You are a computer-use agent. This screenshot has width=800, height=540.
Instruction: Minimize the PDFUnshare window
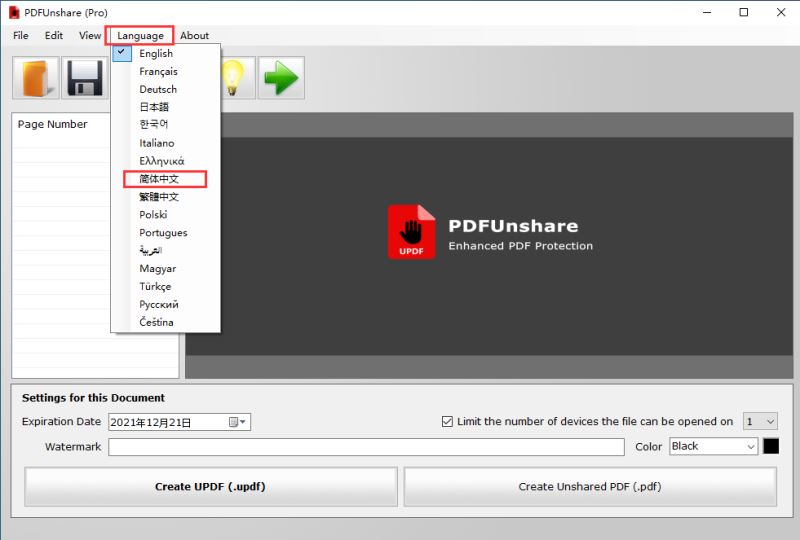tap(707, 12)
